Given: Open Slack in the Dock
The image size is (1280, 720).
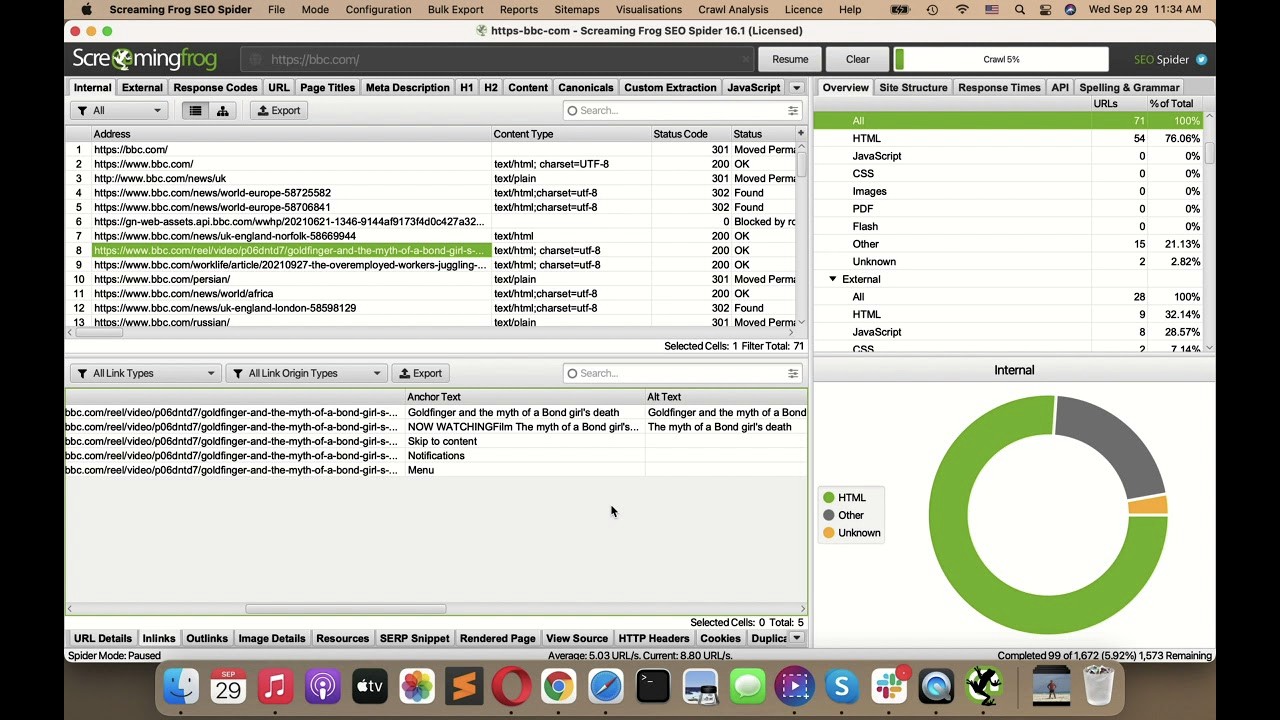Looking at the screenshot, I should pos(889,687).
